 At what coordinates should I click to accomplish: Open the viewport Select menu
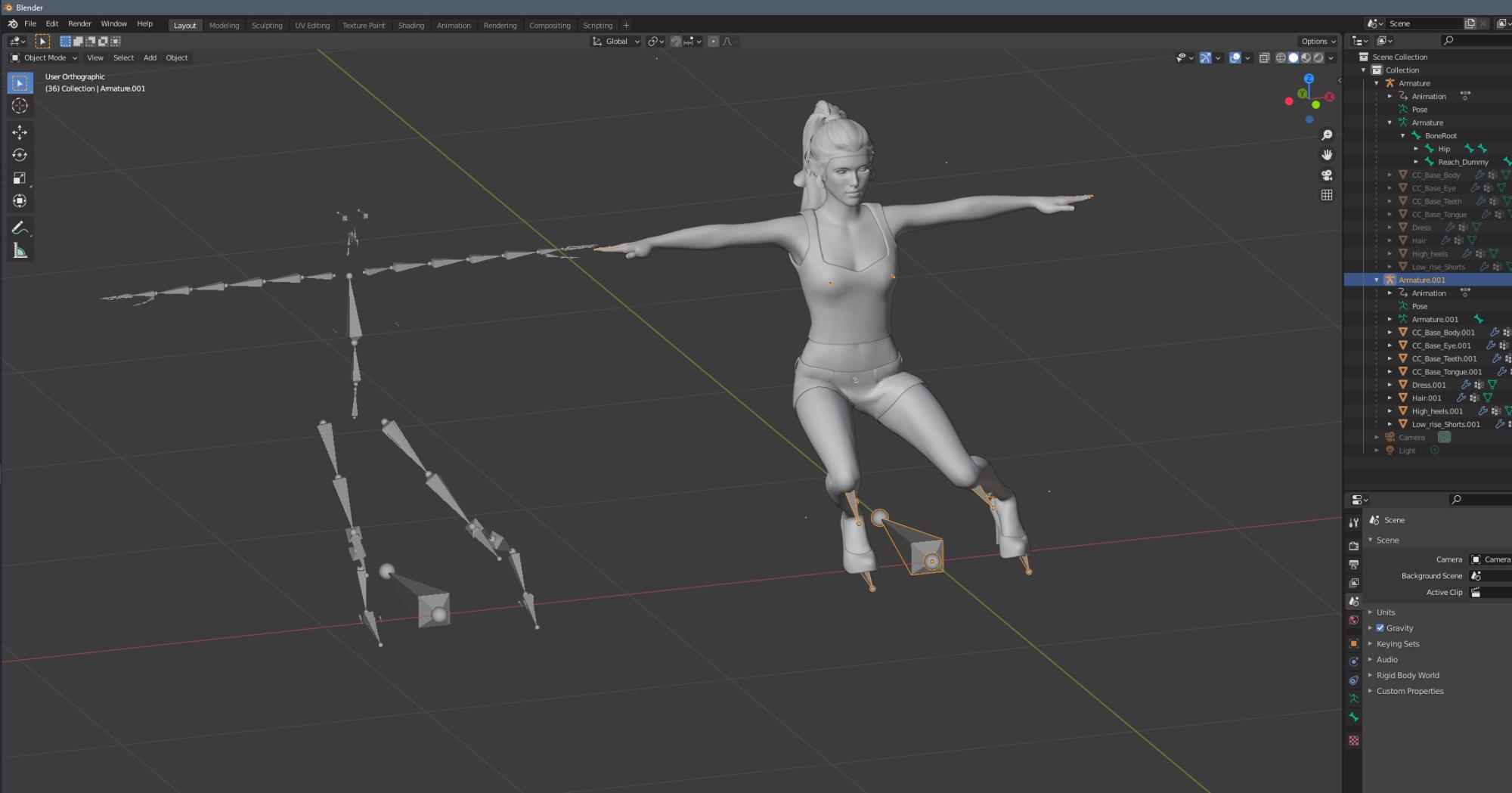point(123,57)
